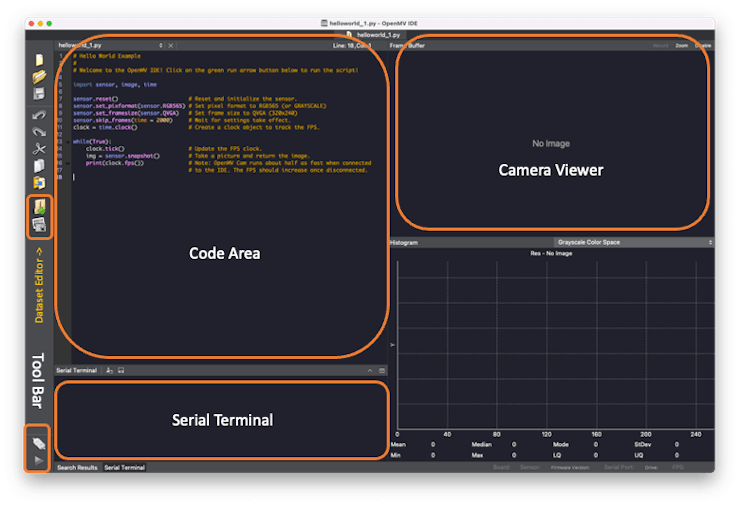740x506 pixels.
Task: Click Record in Frame Buffer header
Action: (661, 46)
